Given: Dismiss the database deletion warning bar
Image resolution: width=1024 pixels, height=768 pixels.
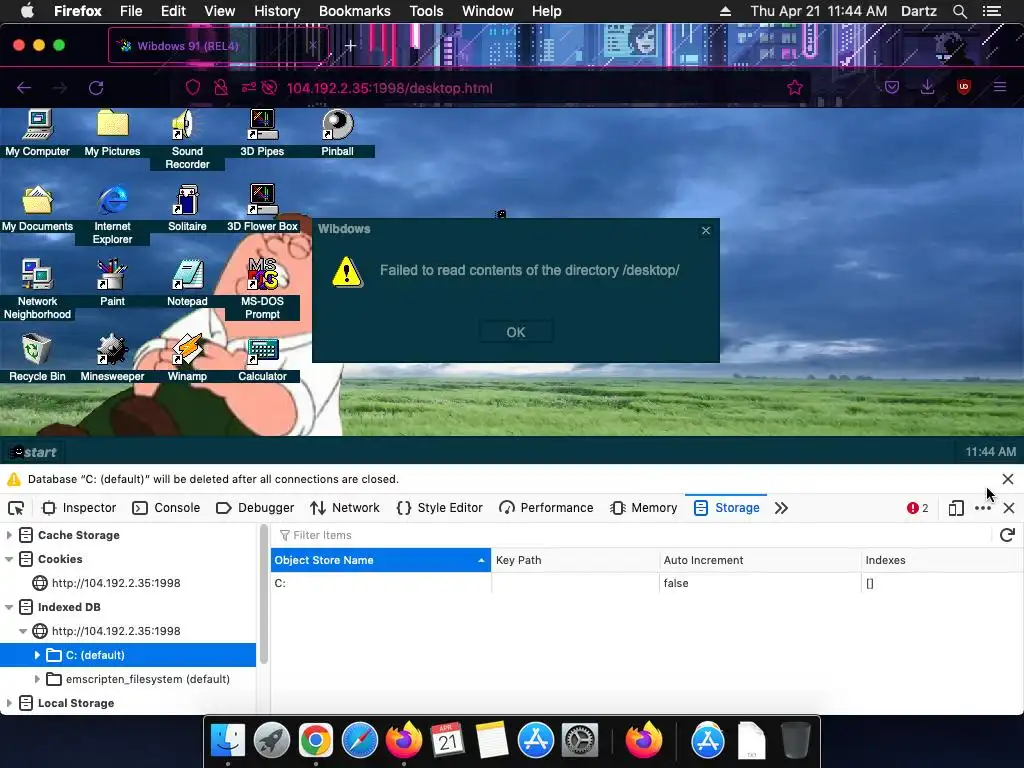Looking at the screenshot, I should (x=1008, y=479).
